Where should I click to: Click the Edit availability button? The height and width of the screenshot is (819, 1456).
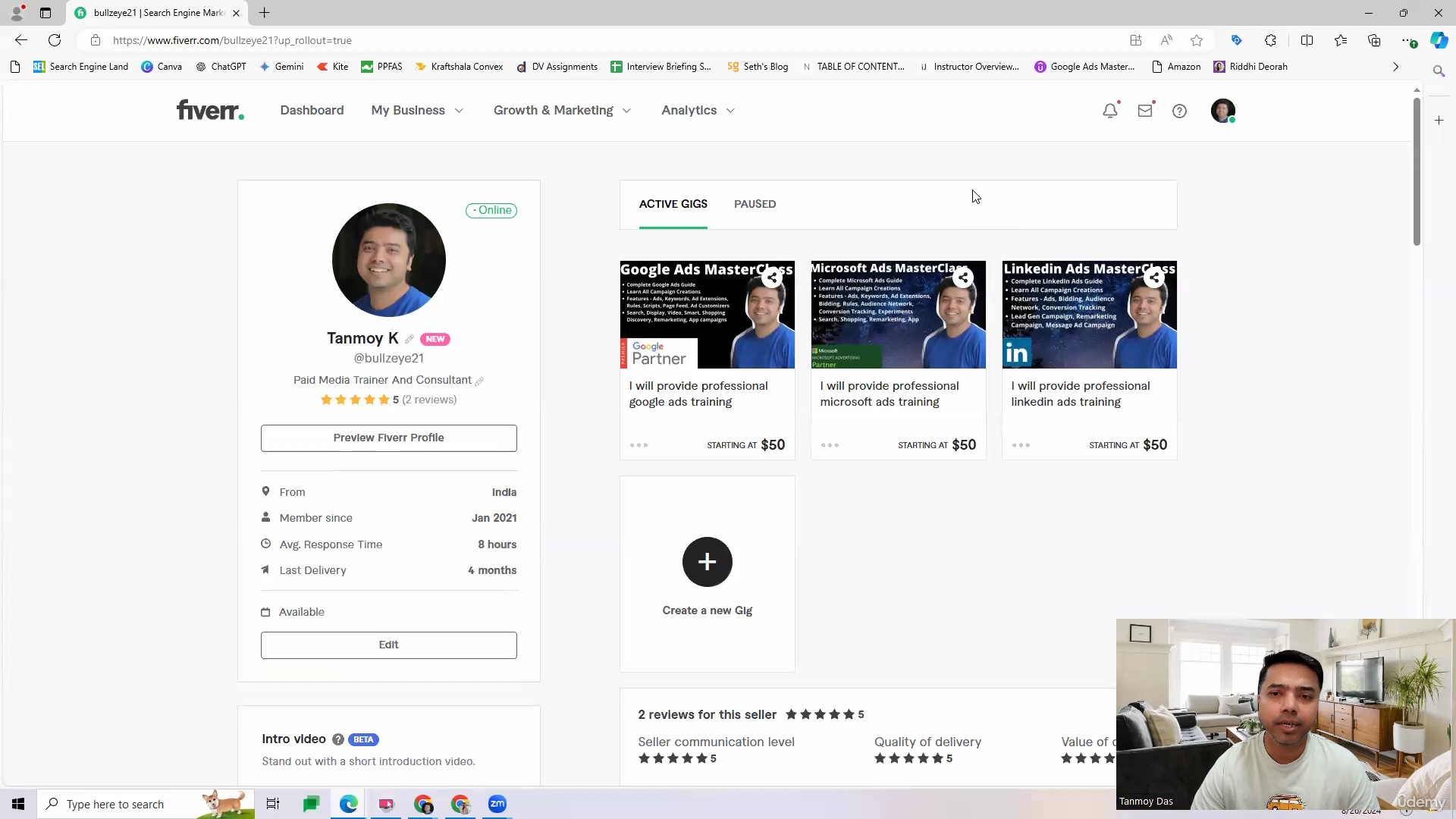(x=388, y=645)
